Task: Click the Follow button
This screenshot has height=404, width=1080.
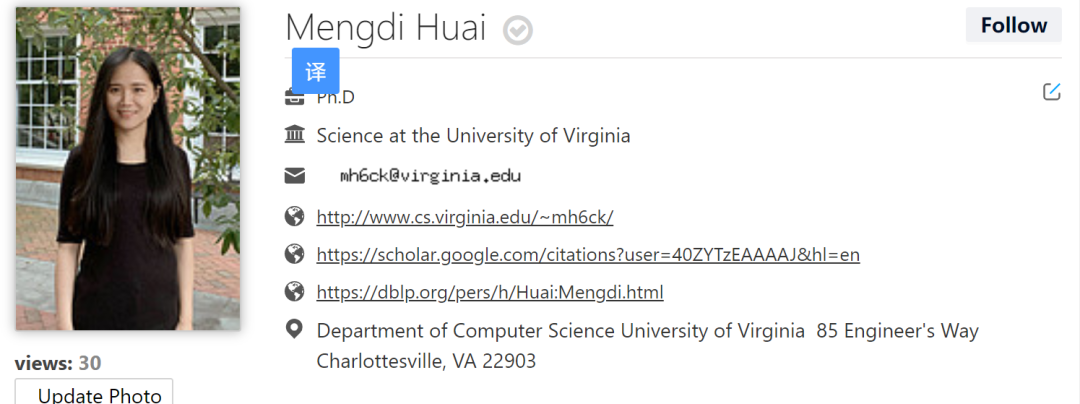Action: click(x=1013, y=26)
